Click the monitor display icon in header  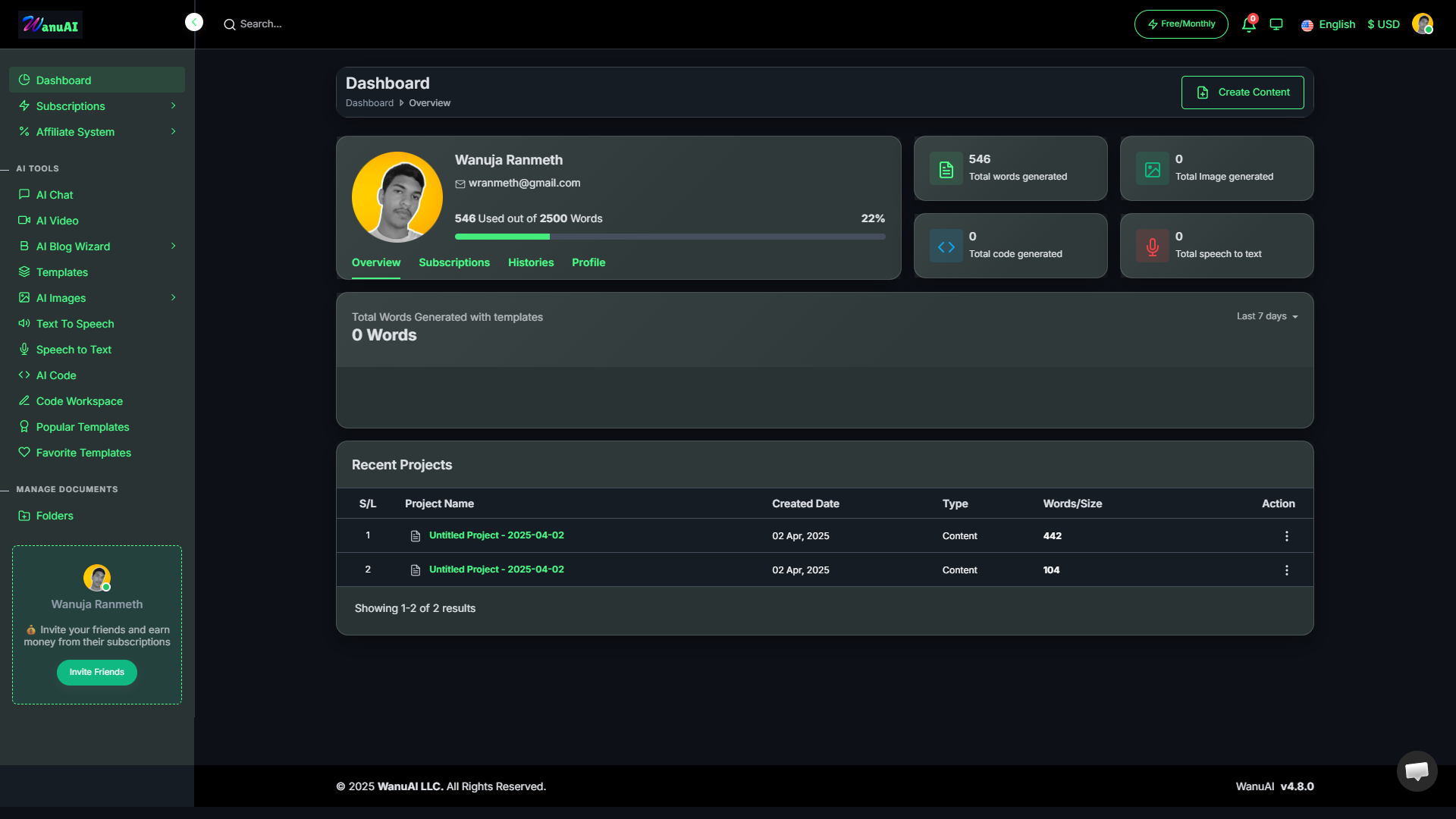tap(1276, 24)
